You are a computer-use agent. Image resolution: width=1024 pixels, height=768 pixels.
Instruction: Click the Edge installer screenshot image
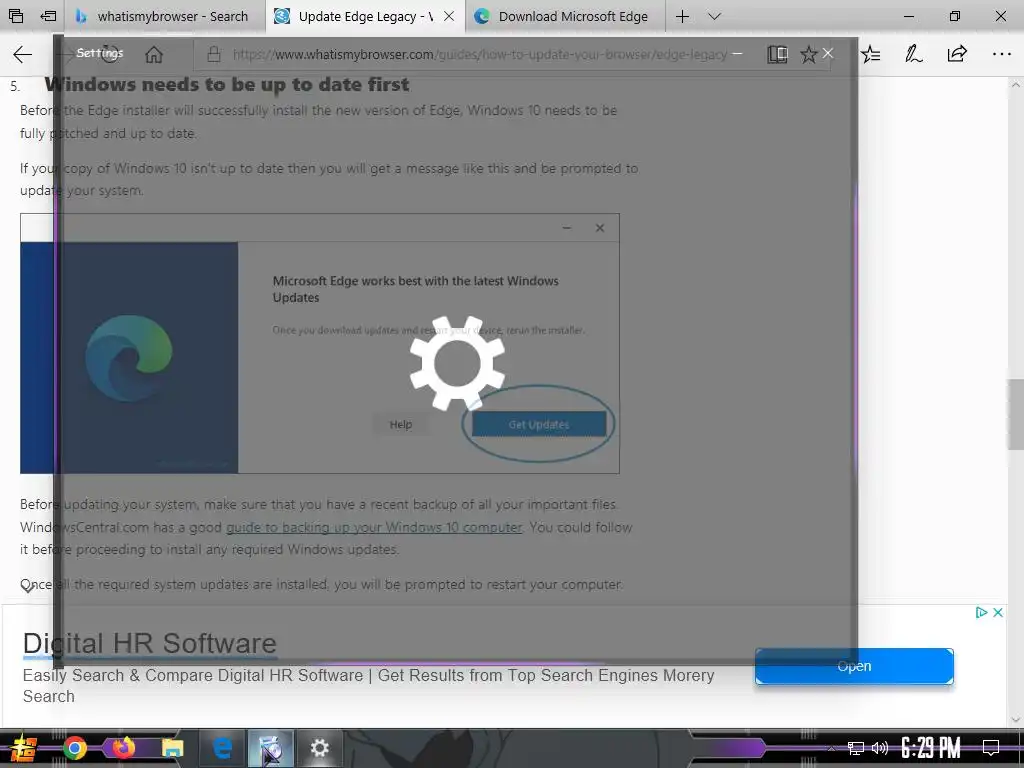click(319, 344)
